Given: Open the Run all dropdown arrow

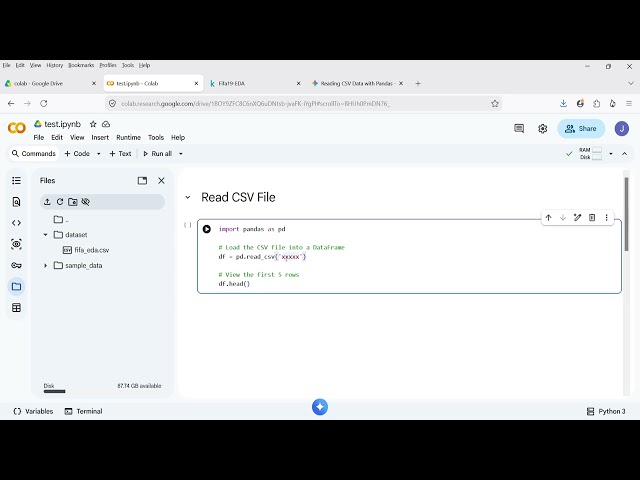Looking at the screenshot, I should tap(181, 154).
